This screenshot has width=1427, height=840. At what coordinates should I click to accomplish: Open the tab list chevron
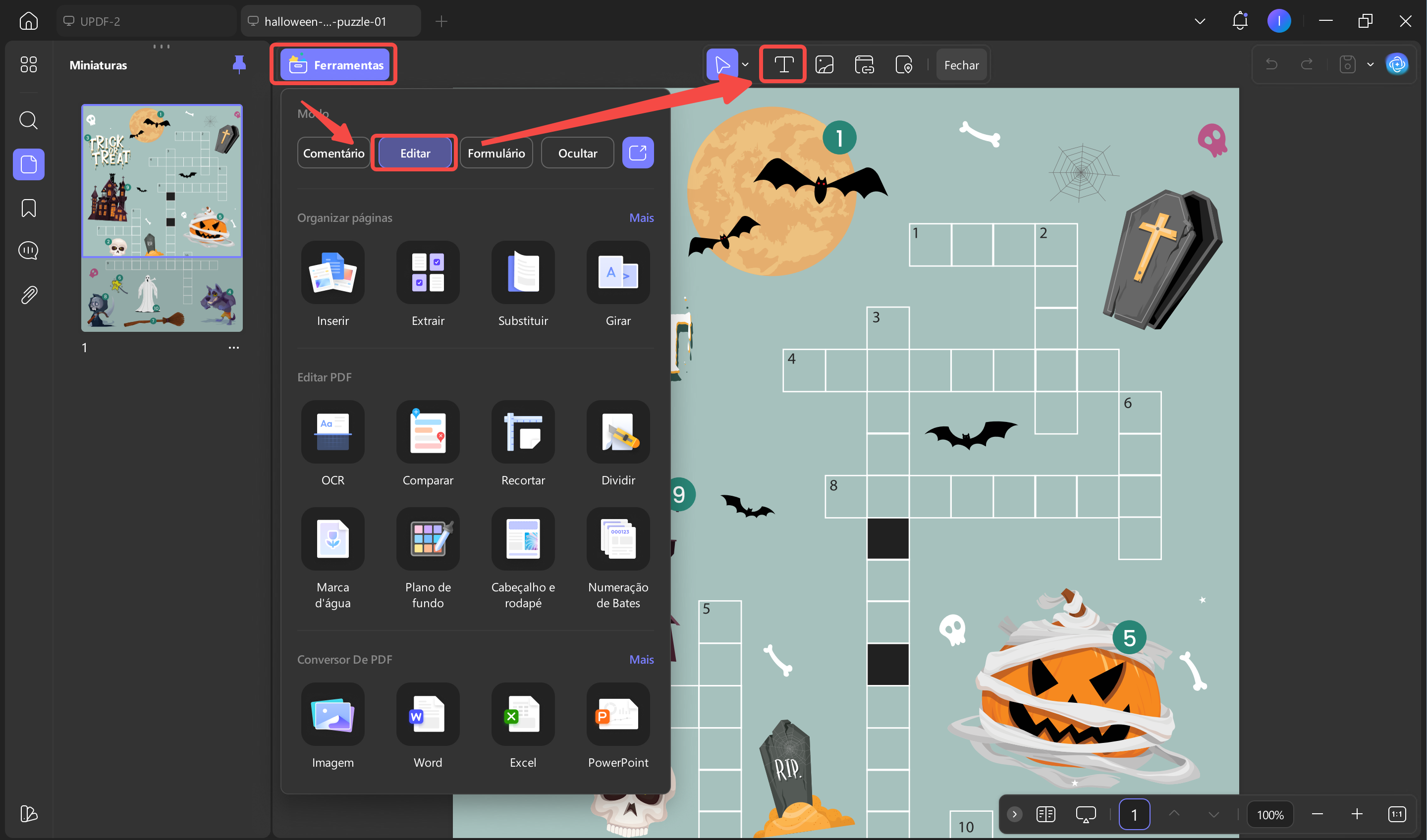coord(1200,21)
